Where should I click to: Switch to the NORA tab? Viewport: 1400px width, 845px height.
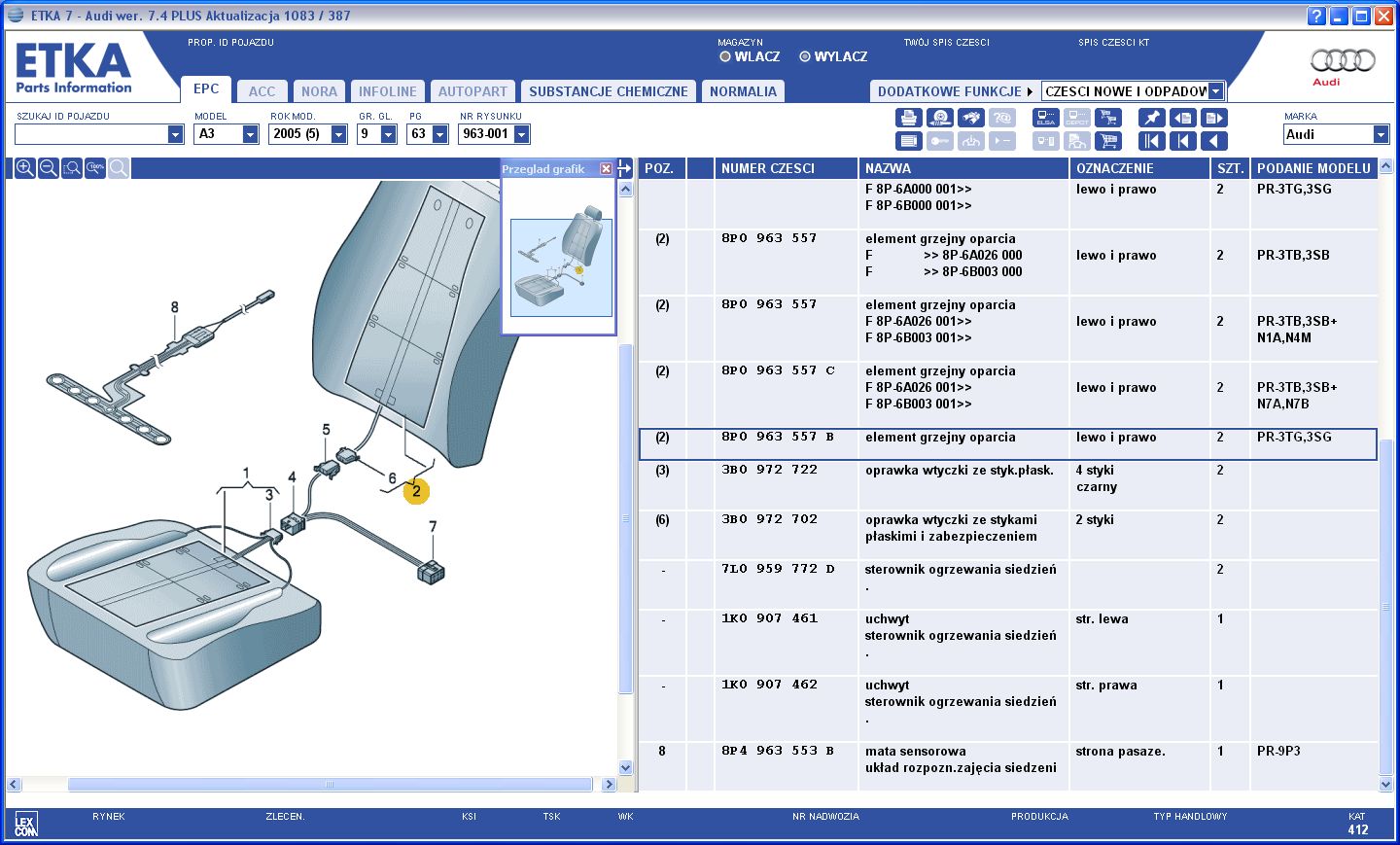(x=319, y=91)
